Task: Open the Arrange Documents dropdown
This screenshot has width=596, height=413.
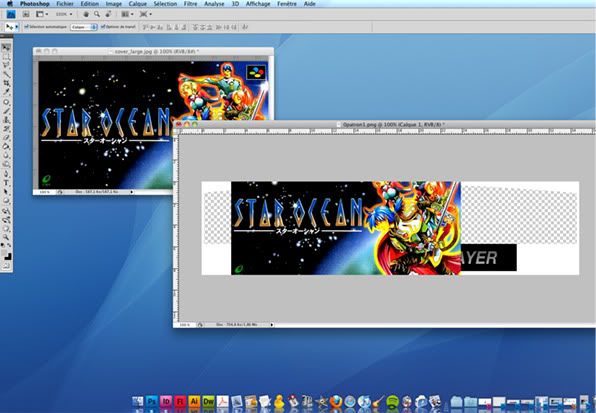Action: coord(127,14)
